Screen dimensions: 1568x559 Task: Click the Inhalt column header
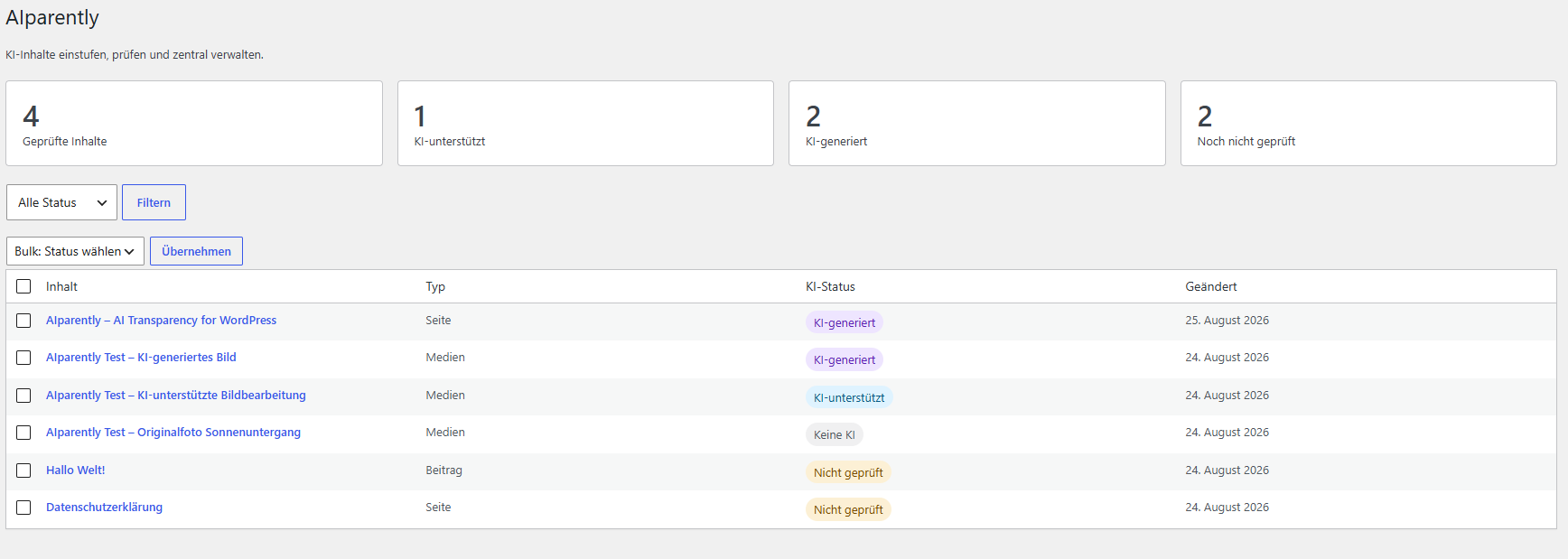(61, 286)
